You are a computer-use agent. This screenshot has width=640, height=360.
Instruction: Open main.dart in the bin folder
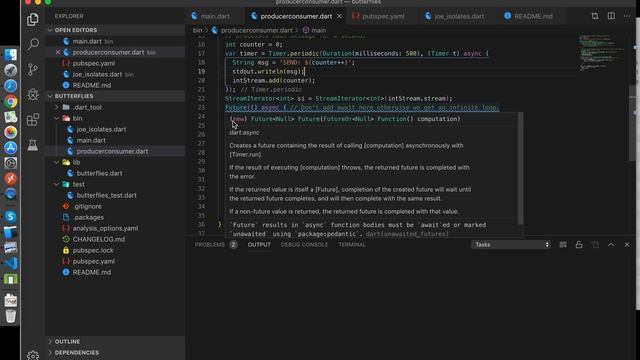click(91, 140)
